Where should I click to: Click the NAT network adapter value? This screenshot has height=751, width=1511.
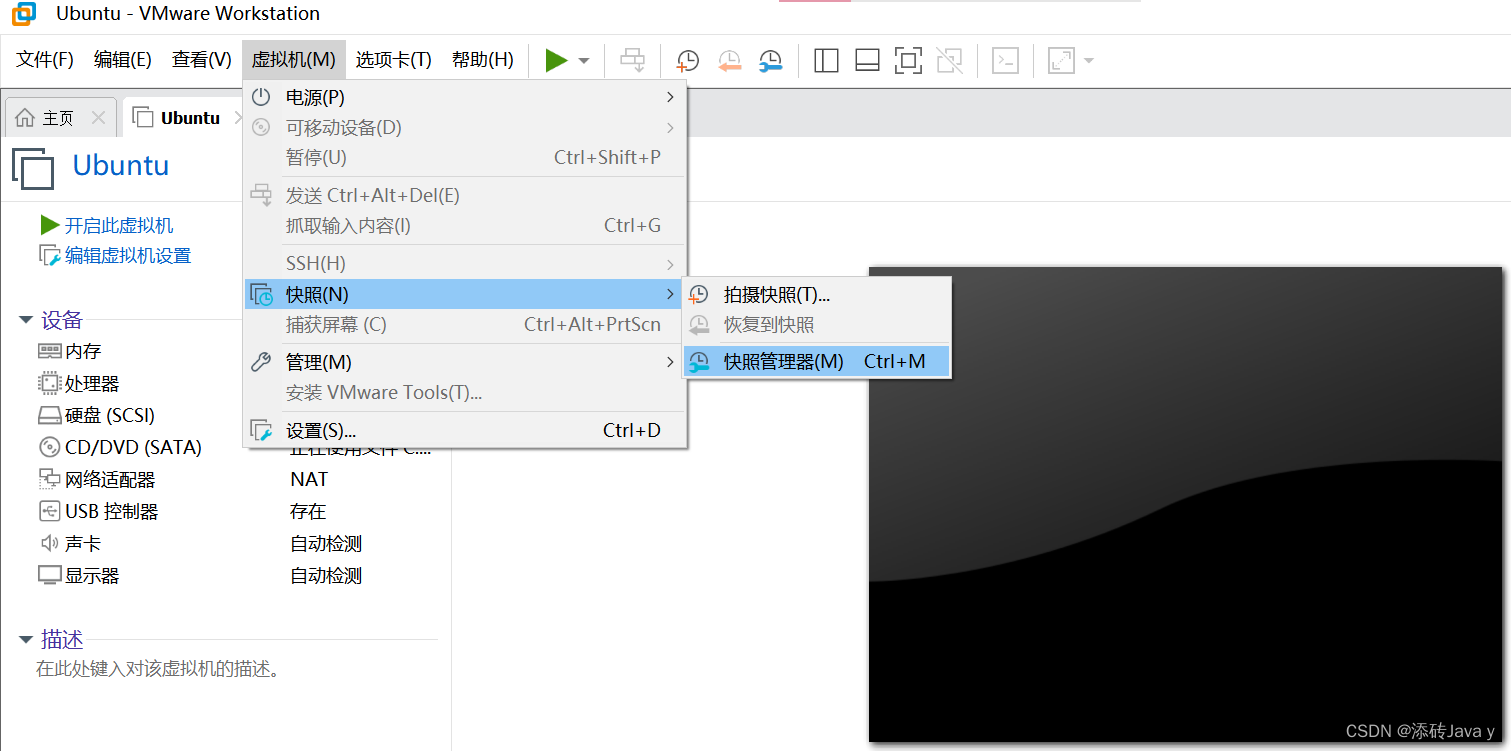(309, 479)
